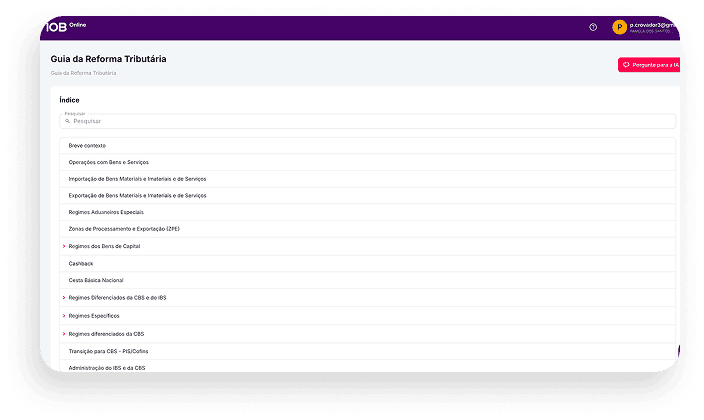Viewport: 704px width, 420px height.
Task: Open the help question-mark icon
Action: coord(593,27)
